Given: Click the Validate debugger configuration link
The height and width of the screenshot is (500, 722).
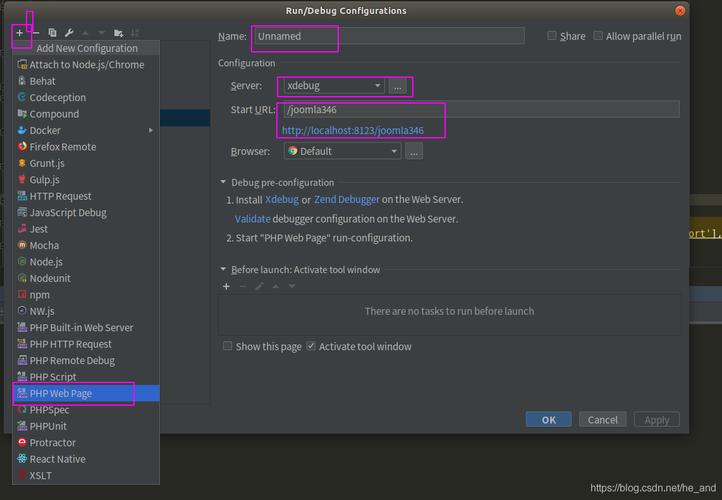Looking at the screenshot, I should point(252,219).
